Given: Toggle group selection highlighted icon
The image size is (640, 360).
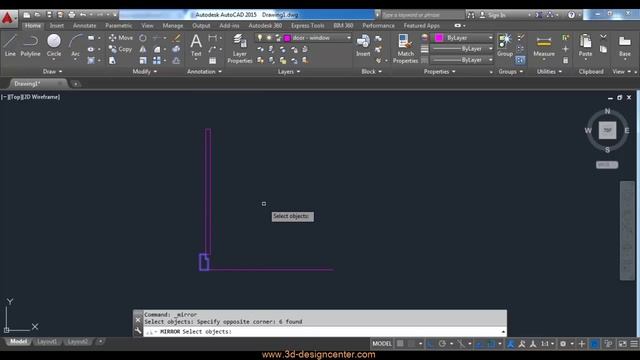Looking at the screenshot, I should pyautogui.click(x=520, y=60).
